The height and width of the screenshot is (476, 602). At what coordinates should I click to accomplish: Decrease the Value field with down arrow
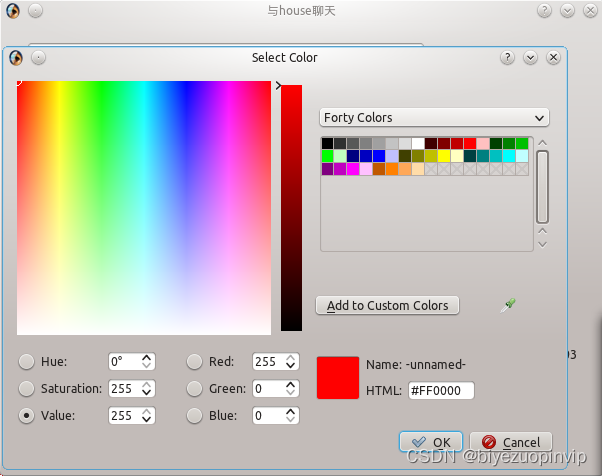point(146,420)
